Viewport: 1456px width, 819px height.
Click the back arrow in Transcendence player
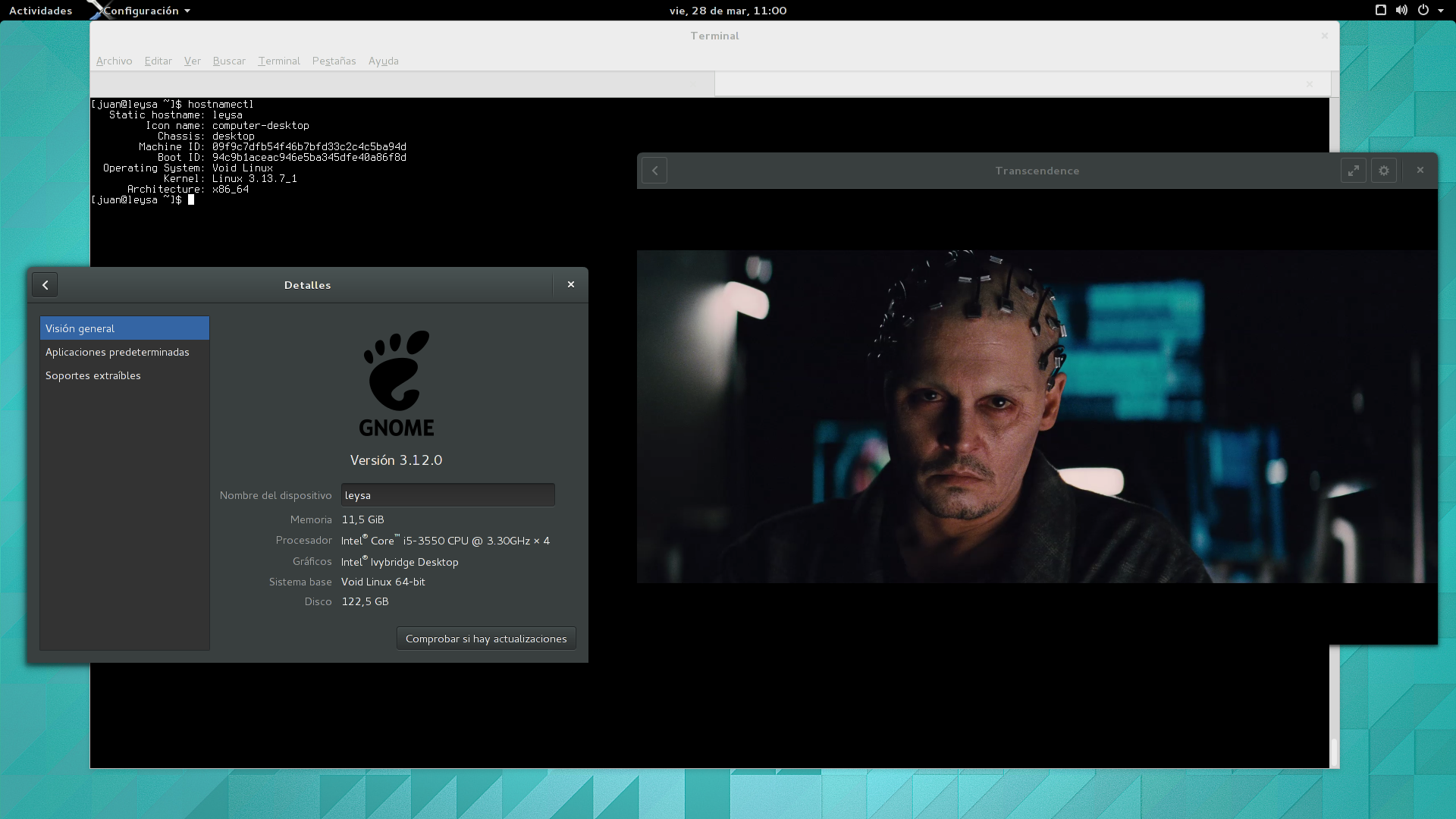654,171
